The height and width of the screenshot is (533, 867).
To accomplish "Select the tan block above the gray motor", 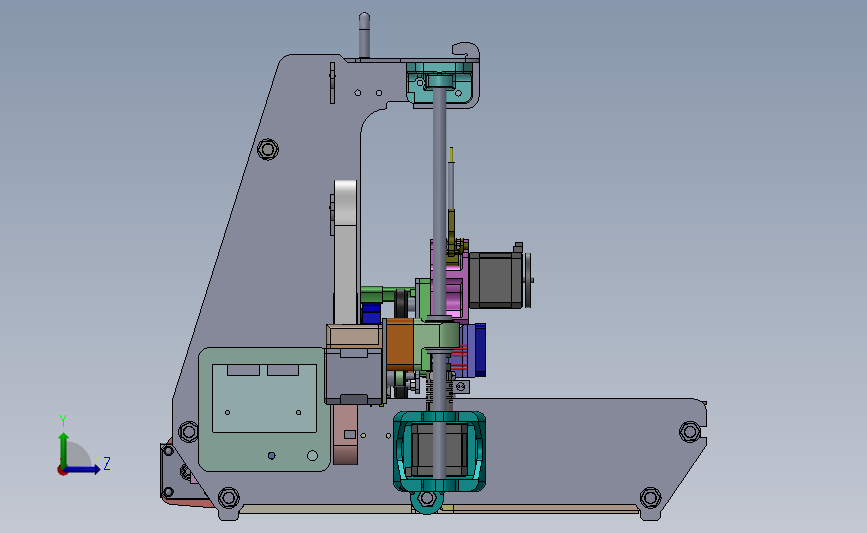I will click(354, 336).
